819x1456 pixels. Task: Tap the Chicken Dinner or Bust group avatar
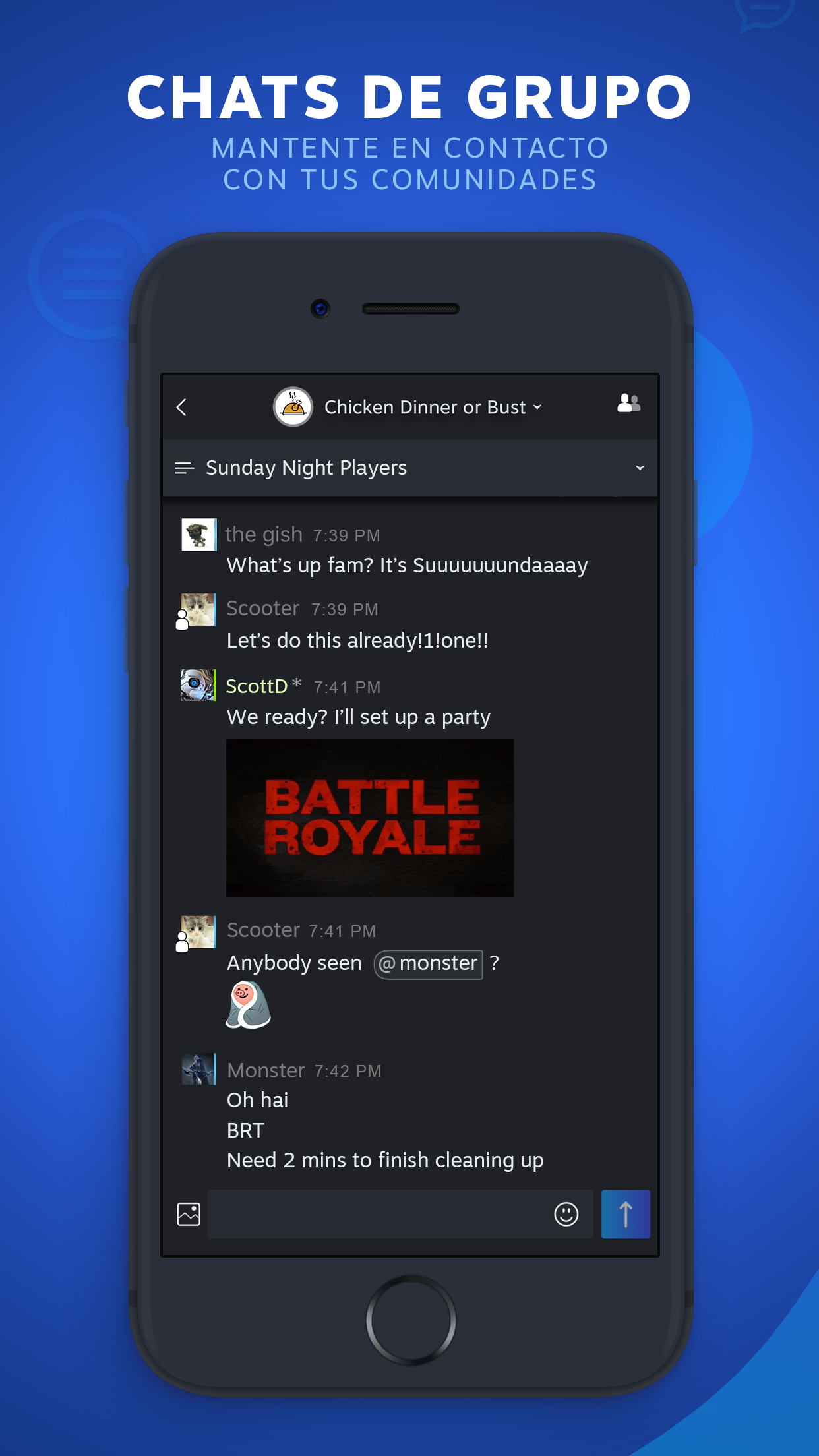tap(293, 407)
